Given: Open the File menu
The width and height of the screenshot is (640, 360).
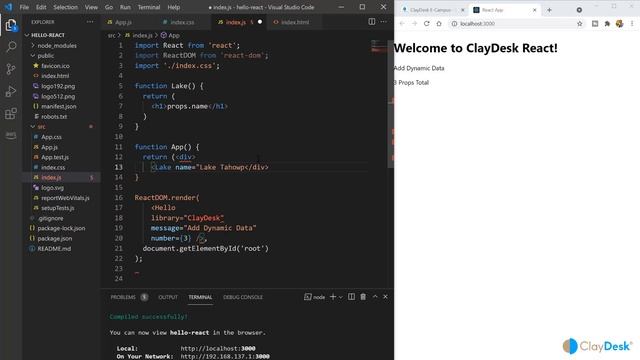Looking at the screenshot, I should click(x=24, y=7).
